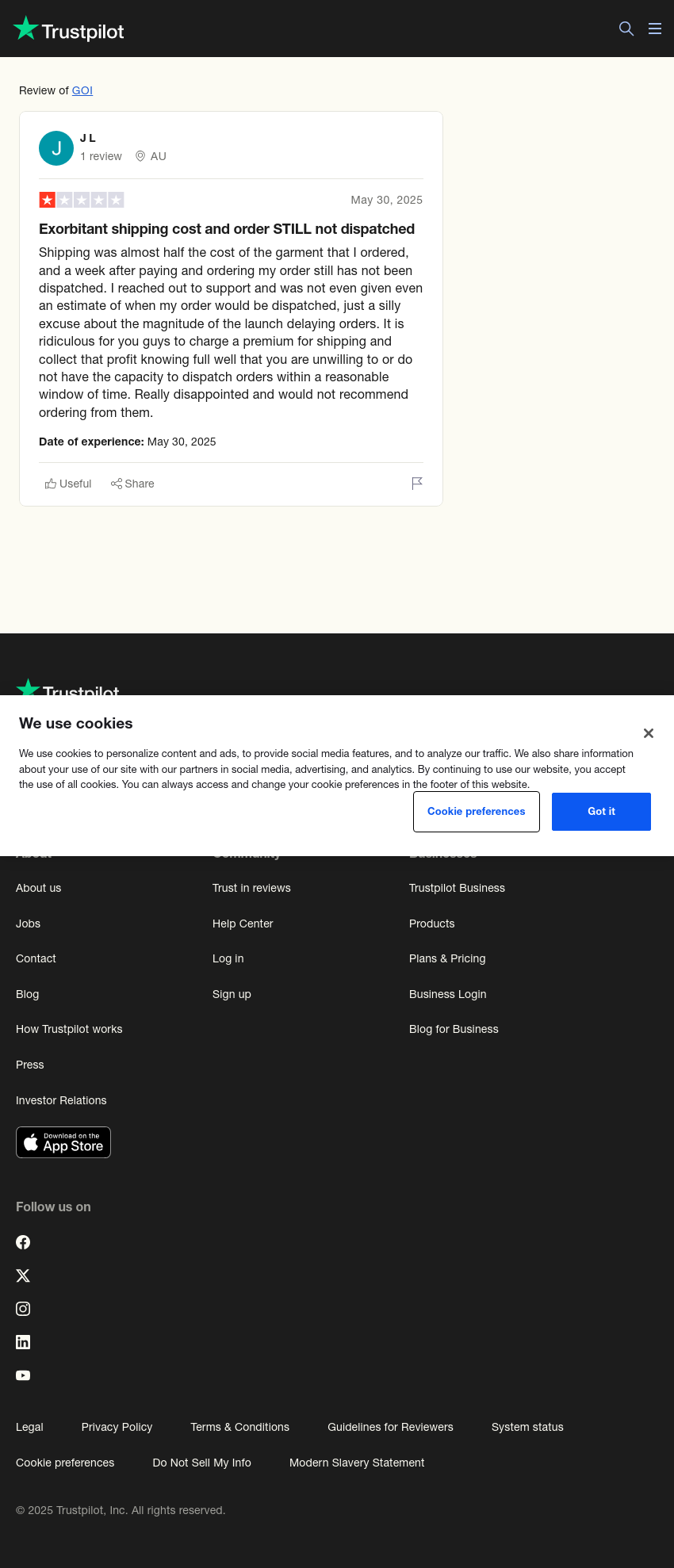Visit Trustpilot on Instagram
The width and height of the screenshot is (674, 1568).
pos(23,1309)
